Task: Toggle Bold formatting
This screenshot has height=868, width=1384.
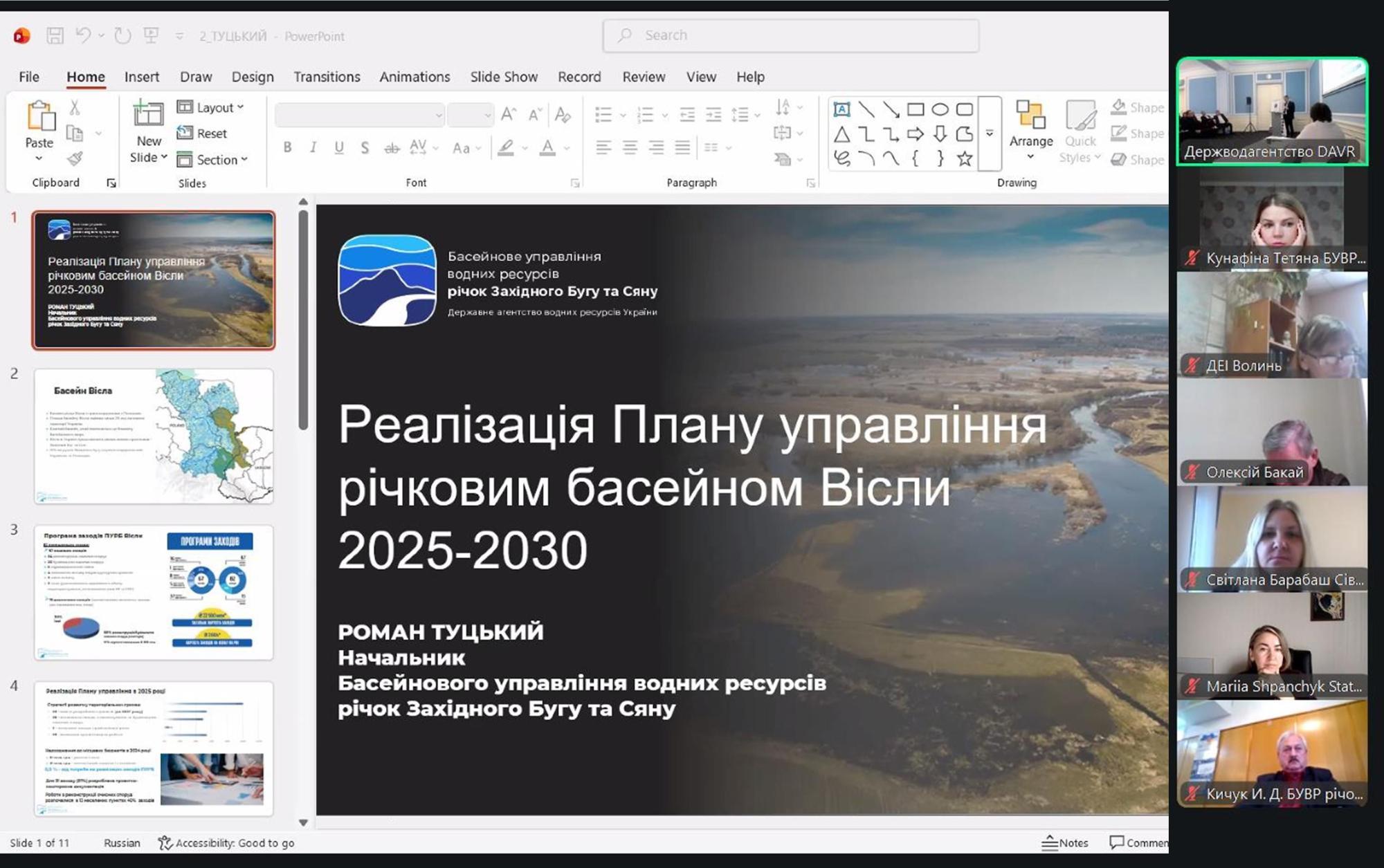Action: 287,147
